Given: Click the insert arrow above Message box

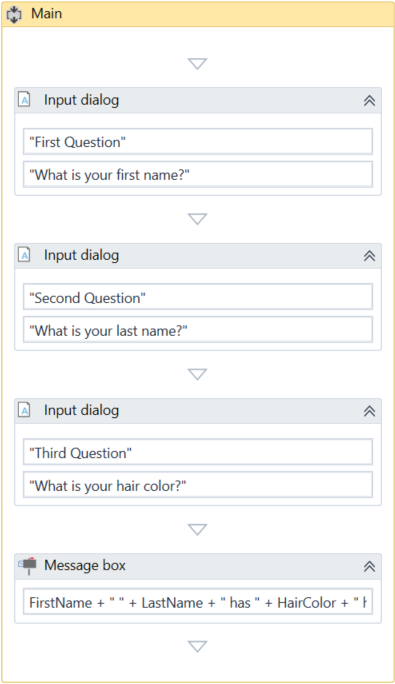Looking at the screenshot, I should [x=197, y=530].
